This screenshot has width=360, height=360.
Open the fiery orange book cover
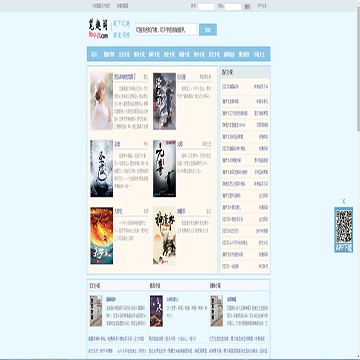pyautogui.click(x=101, y=236)
